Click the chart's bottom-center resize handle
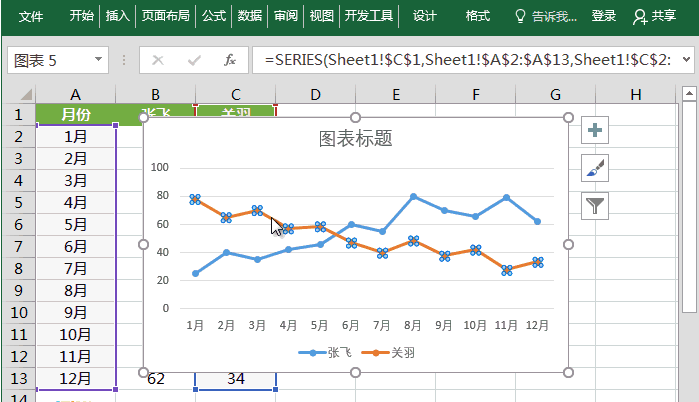This screenshot has width=699, height=402. click(355, 372)
